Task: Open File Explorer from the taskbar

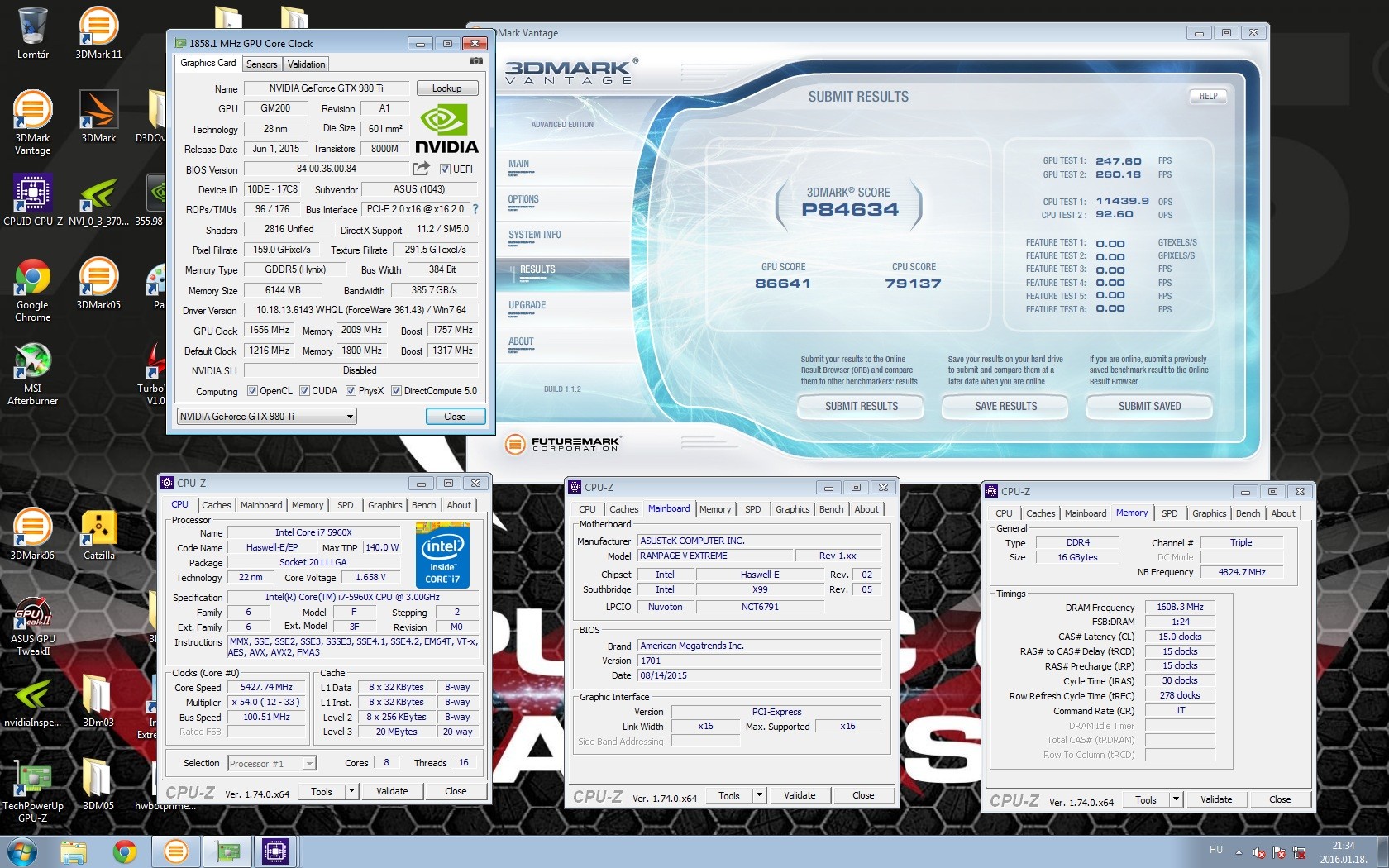Action: coord(74,851)
